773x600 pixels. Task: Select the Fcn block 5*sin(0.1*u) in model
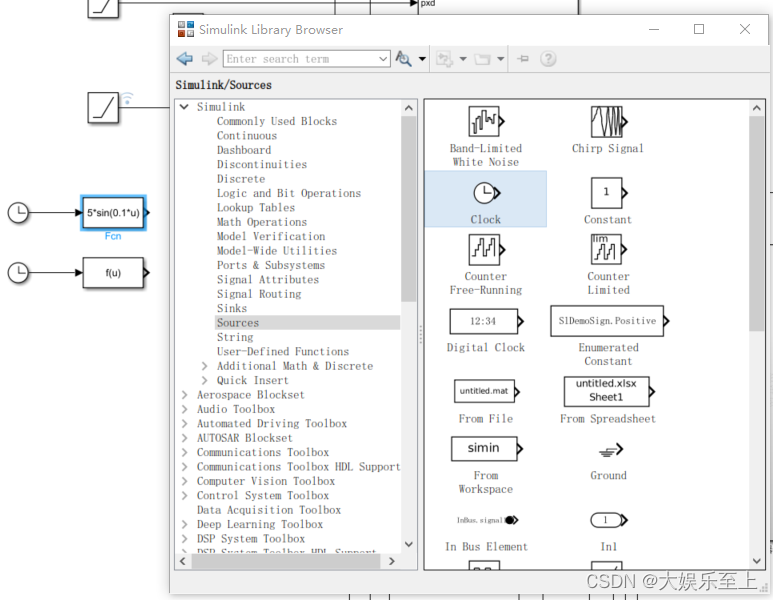click(x=113, y=212)
